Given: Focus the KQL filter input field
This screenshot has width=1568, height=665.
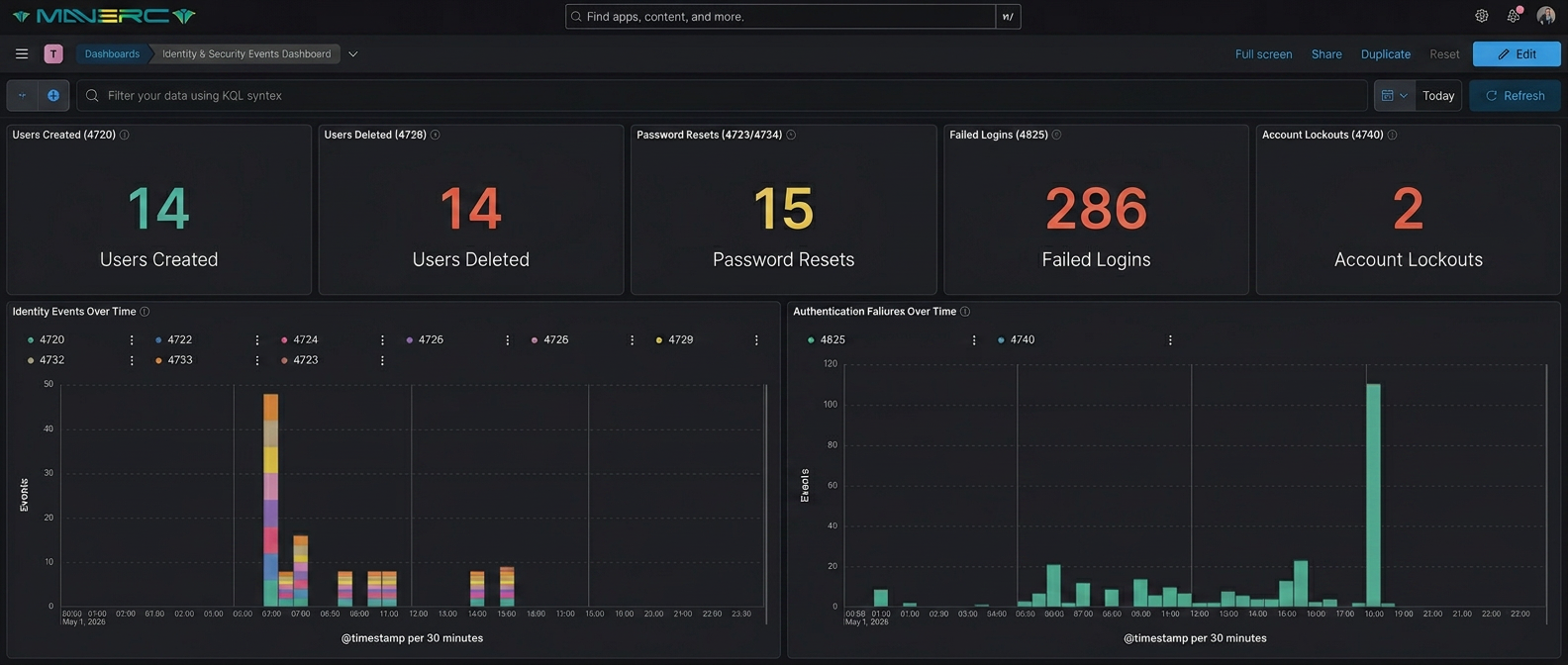Looking at the screenshot, I should pos(722,96).
